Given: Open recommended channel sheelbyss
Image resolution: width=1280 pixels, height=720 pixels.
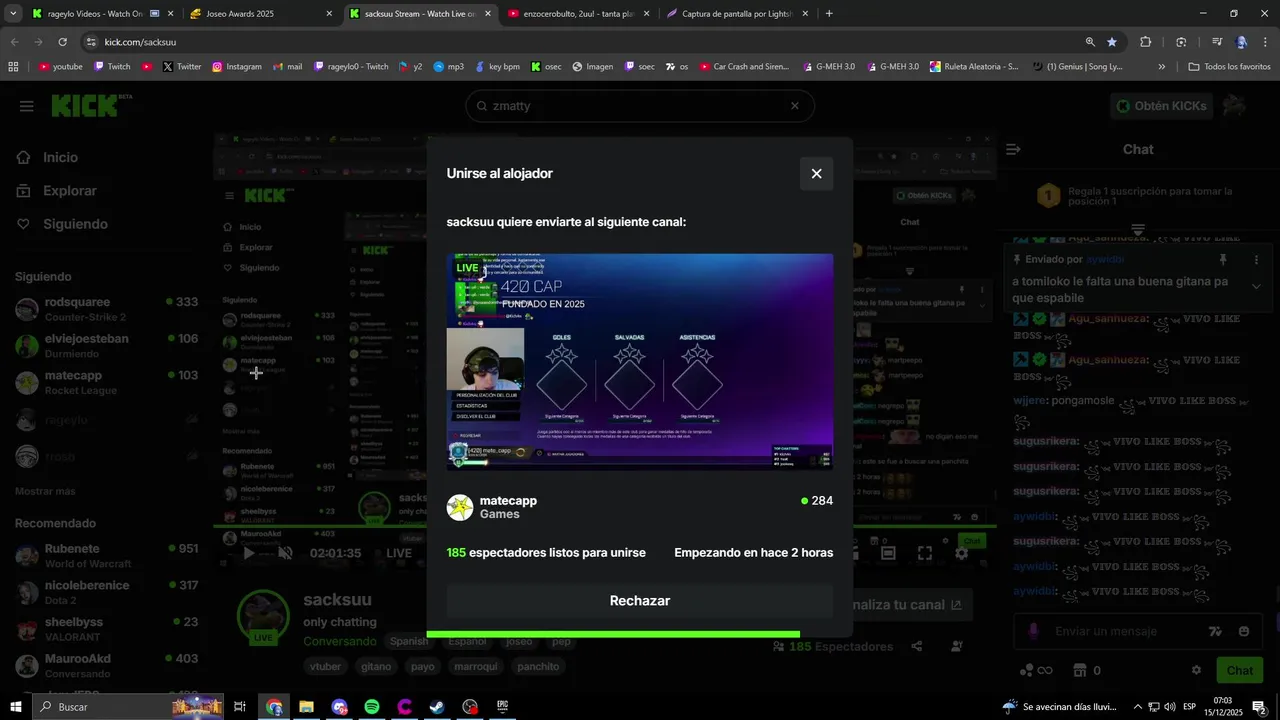Looking at the screenshot, I should [x=106, y=628].
